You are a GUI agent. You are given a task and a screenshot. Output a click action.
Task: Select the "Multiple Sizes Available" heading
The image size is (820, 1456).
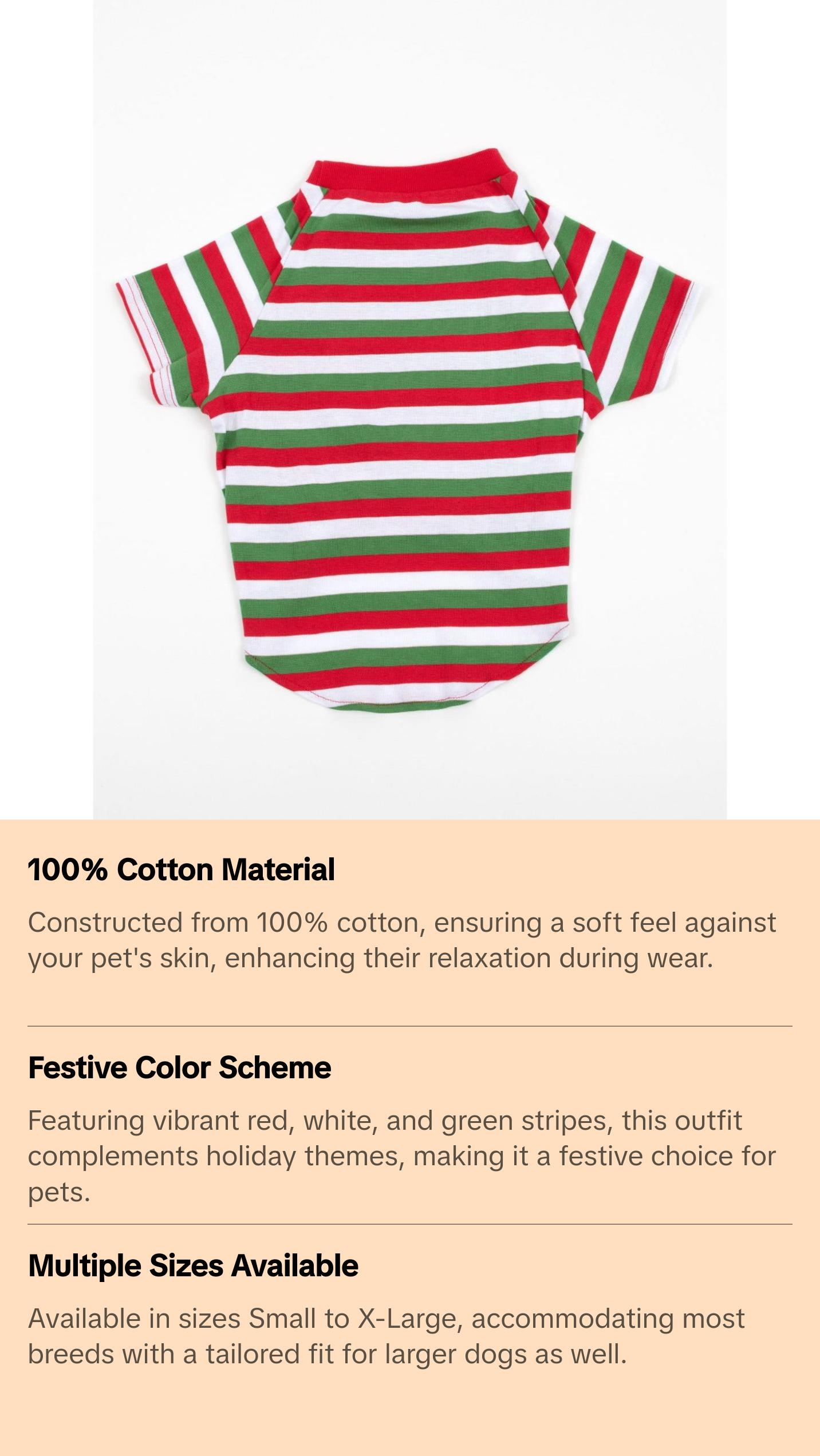coord(193,1265)
